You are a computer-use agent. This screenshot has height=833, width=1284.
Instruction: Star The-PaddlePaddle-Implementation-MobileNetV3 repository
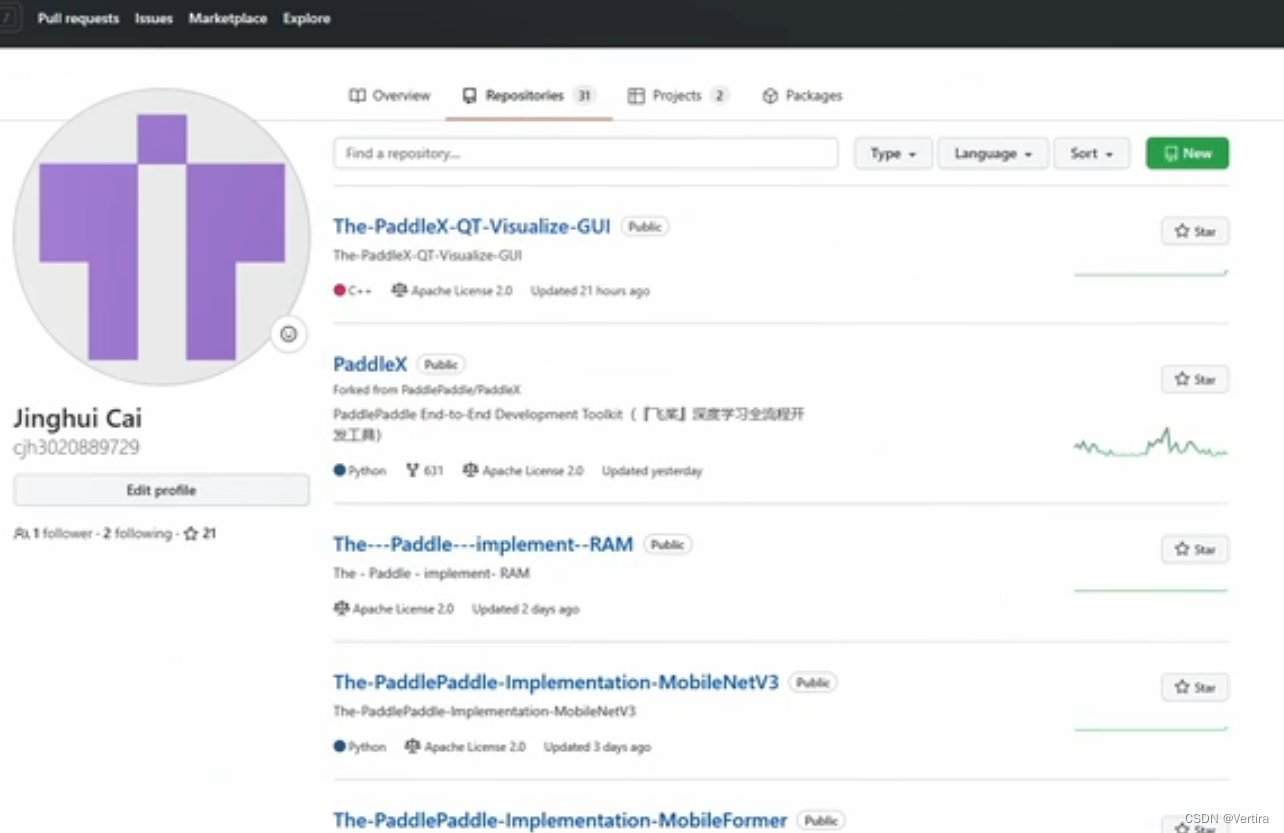click(x=1195, y=687)
